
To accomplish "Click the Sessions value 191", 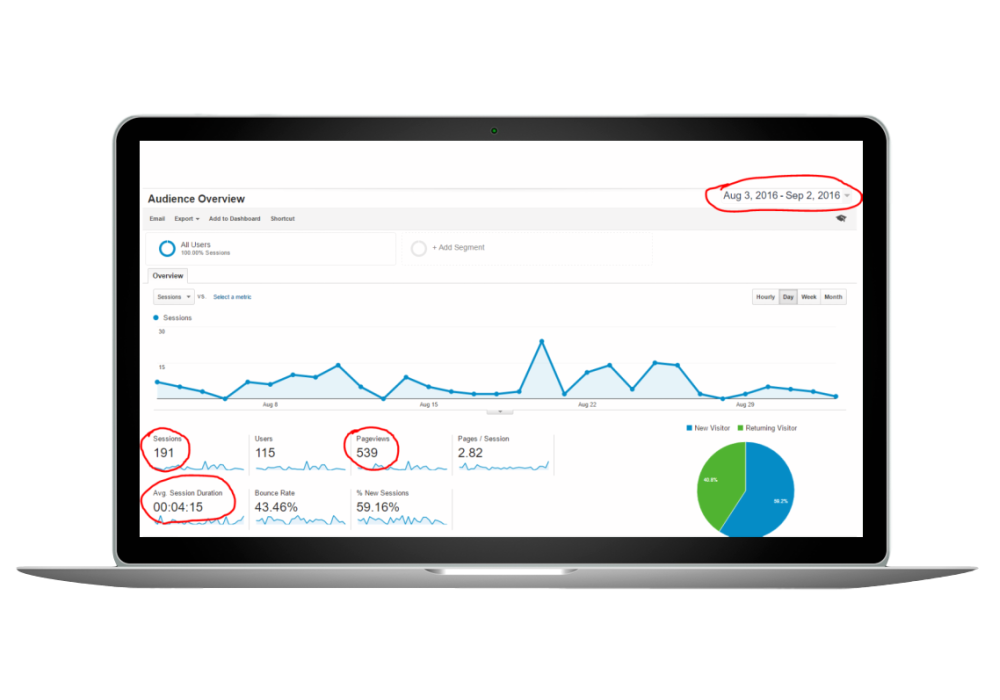I will pyautogui.click(x=164, y=453).
